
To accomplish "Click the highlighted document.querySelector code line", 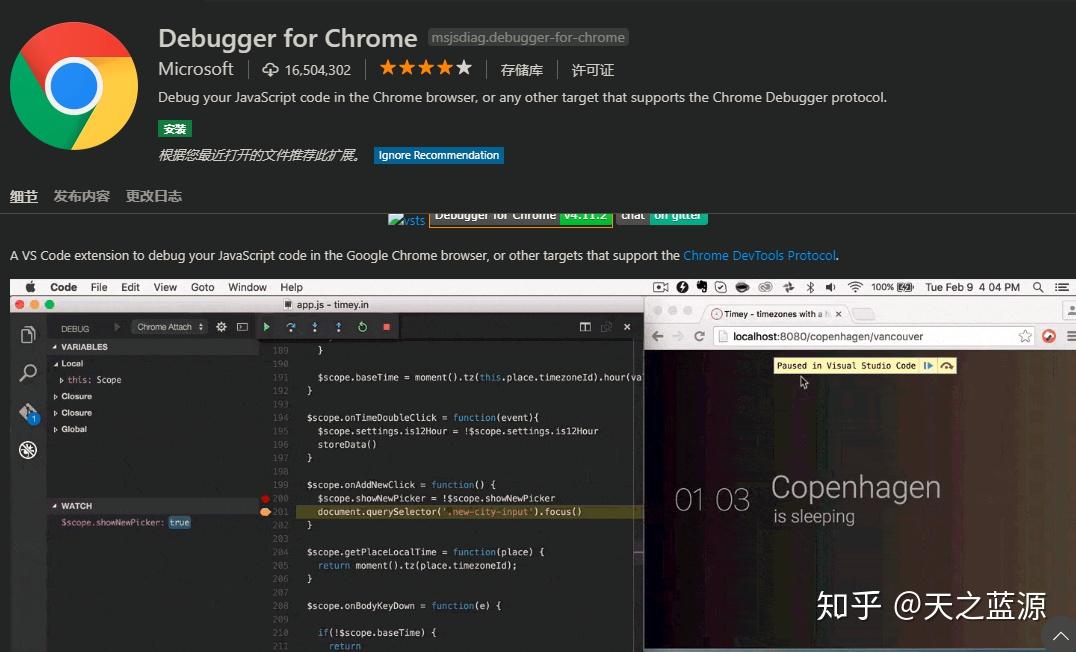I will tap(449, 512).
